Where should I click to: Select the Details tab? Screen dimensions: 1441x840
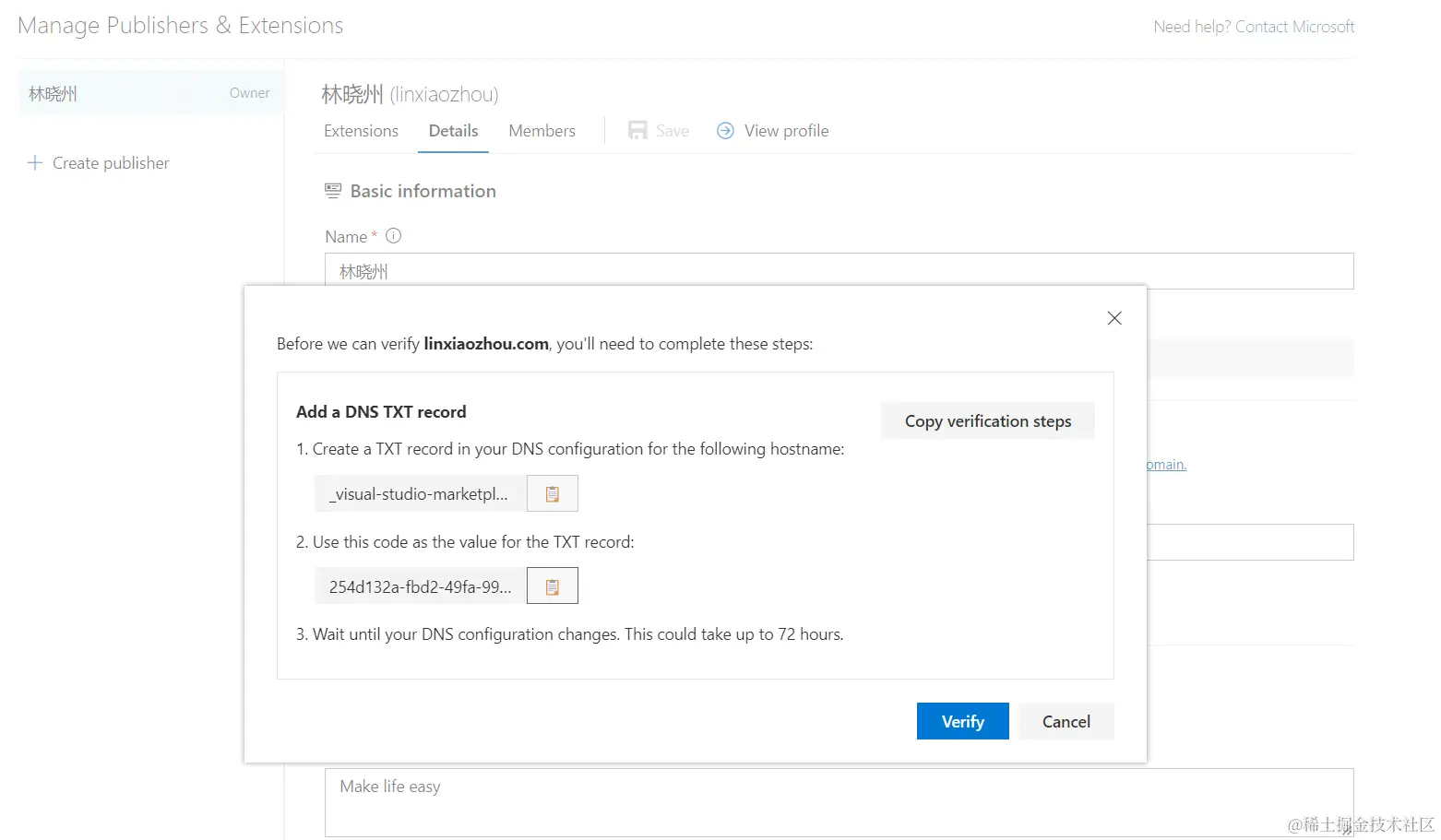click(453, 131)
